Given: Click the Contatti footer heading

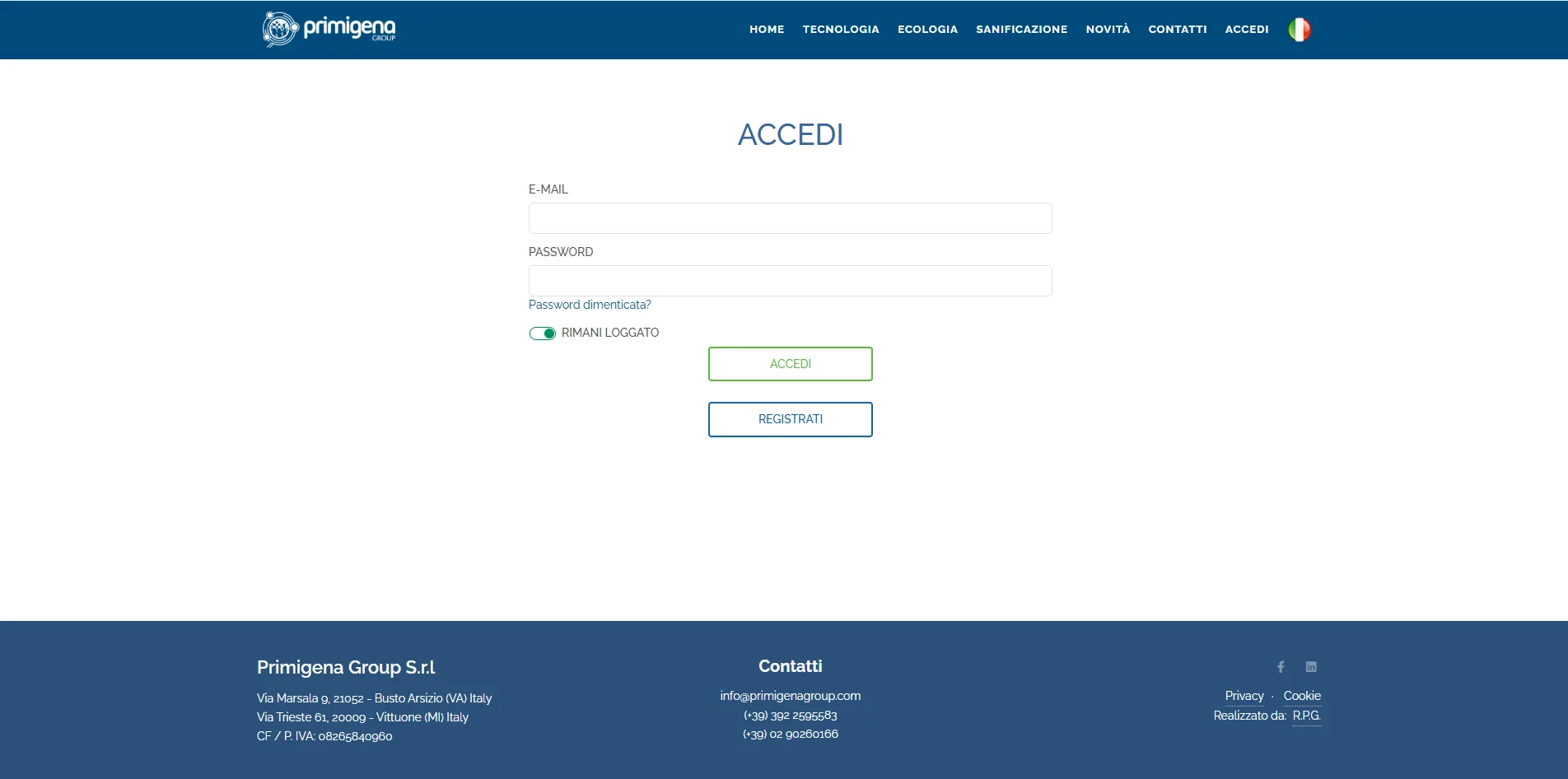Looking at the screenshot, I should 791,666.
